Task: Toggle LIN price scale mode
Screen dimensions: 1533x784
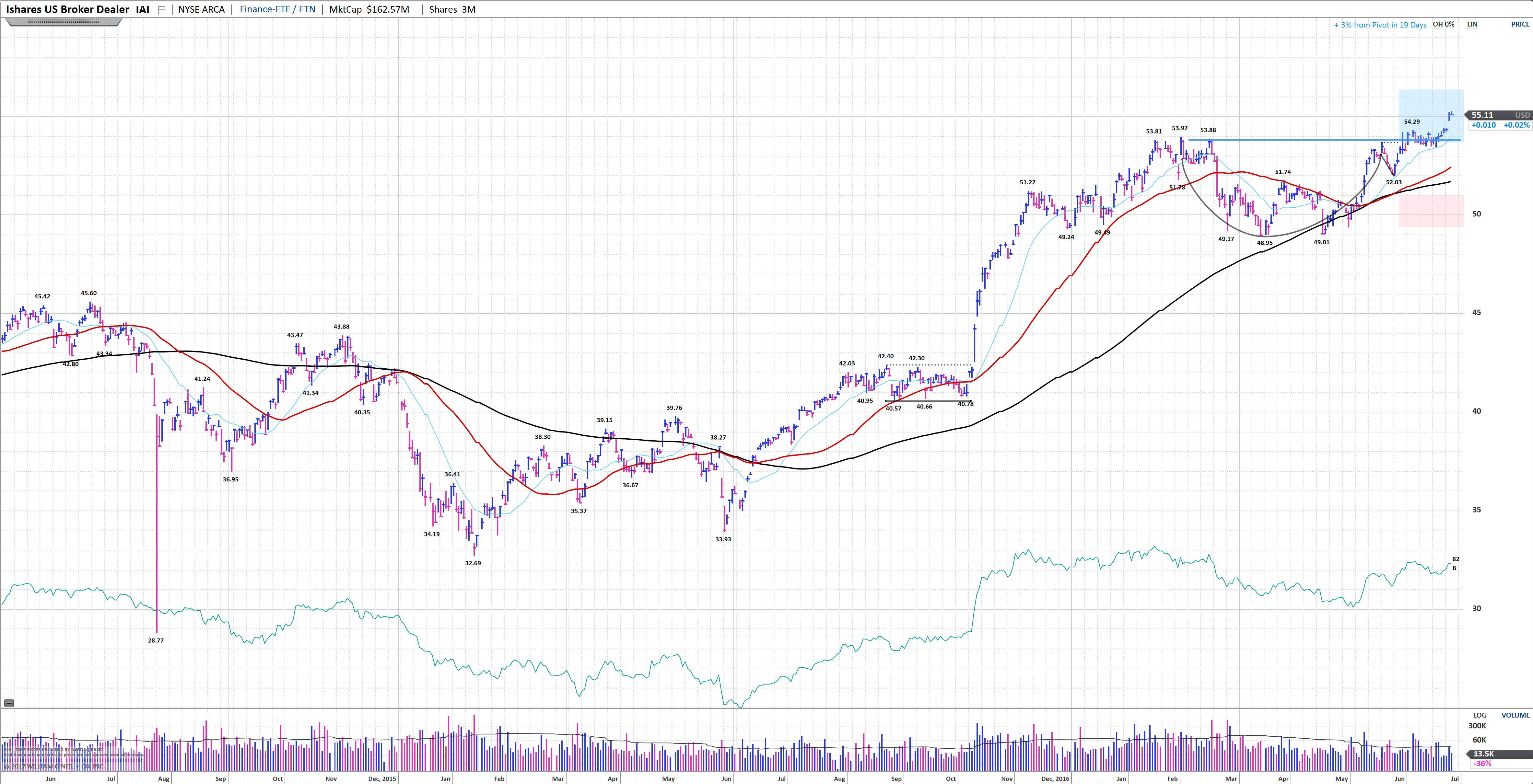Action: pos(1472,24)
